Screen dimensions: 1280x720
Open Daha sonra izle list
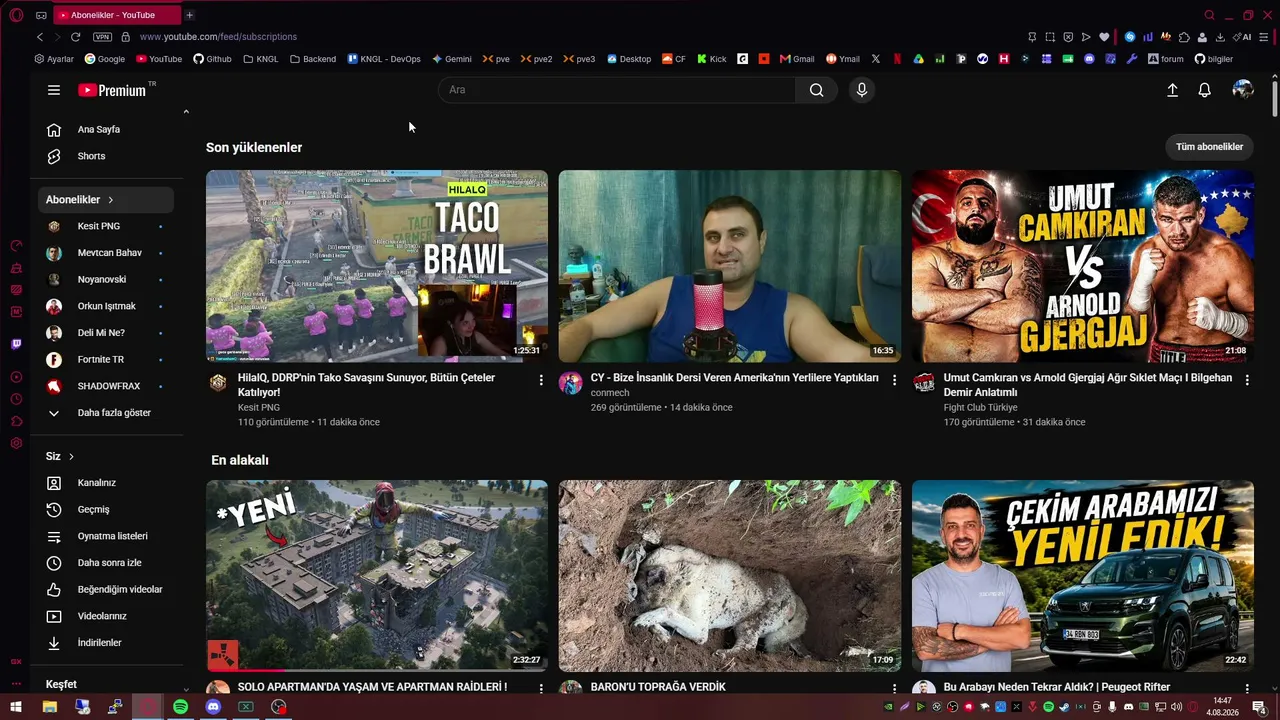pos(108,563)
